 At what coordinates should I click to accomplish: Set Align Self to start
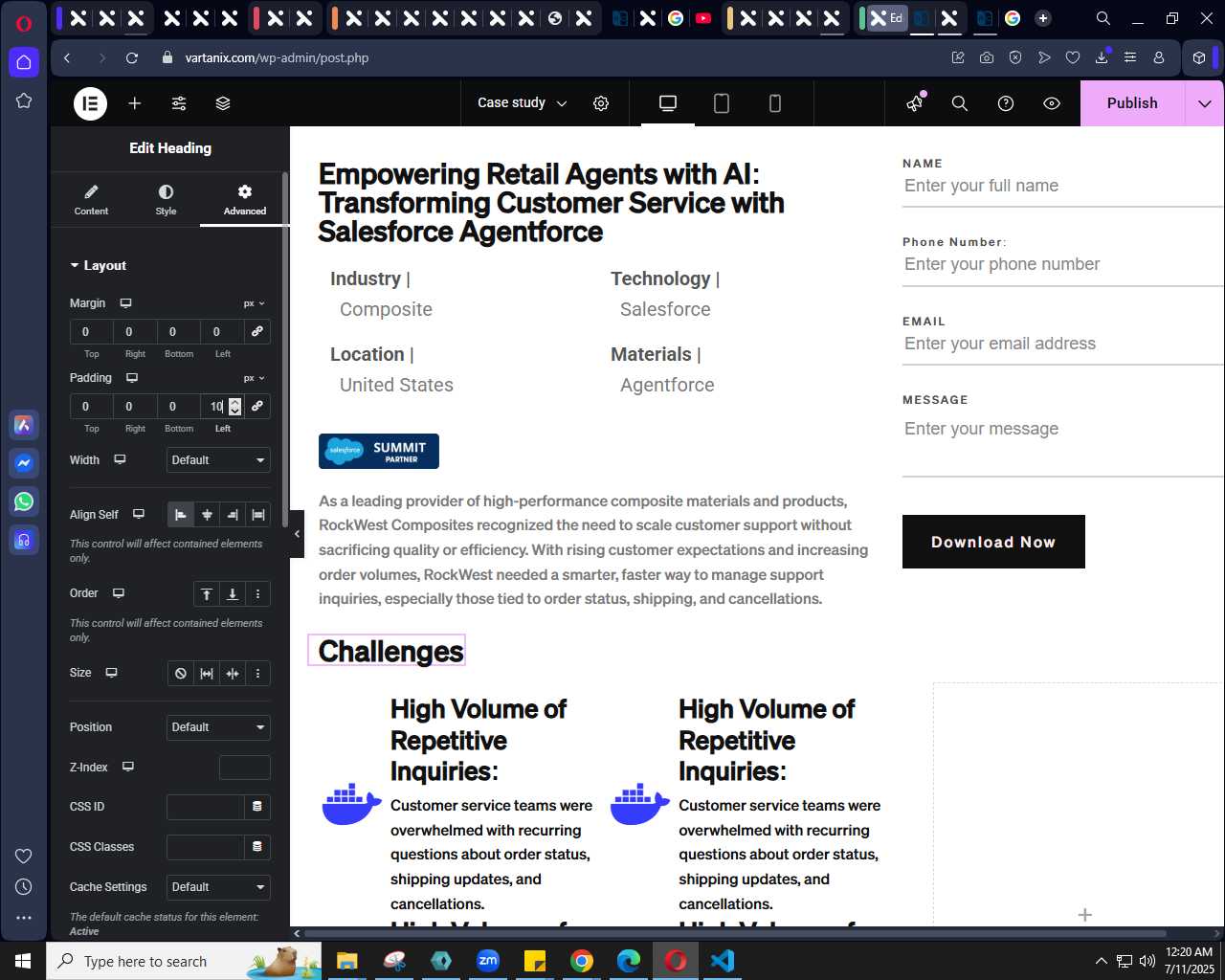tap(180, 515)
